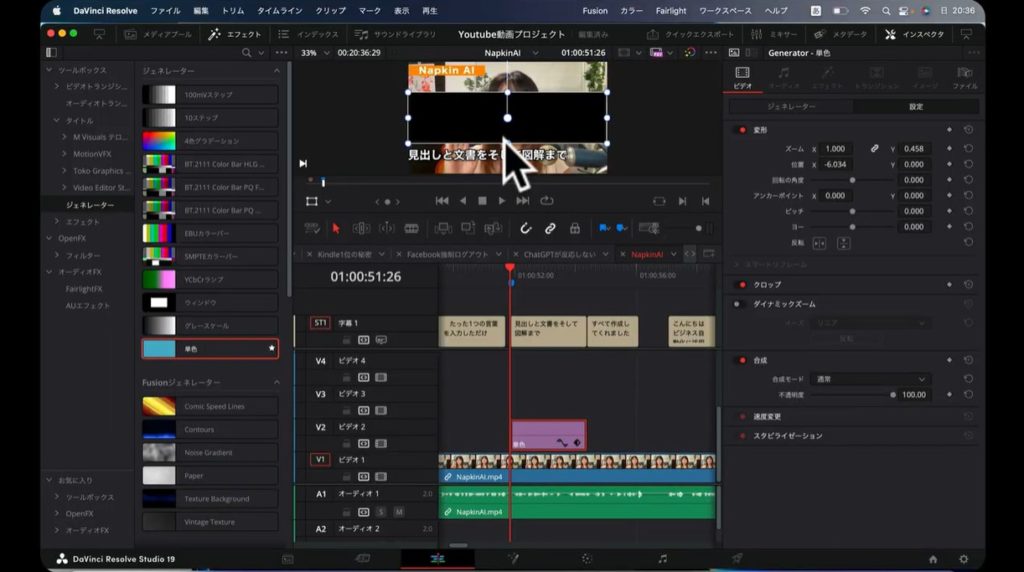
Task: Disable the 変形 transform section toggle
Action: 741,130
